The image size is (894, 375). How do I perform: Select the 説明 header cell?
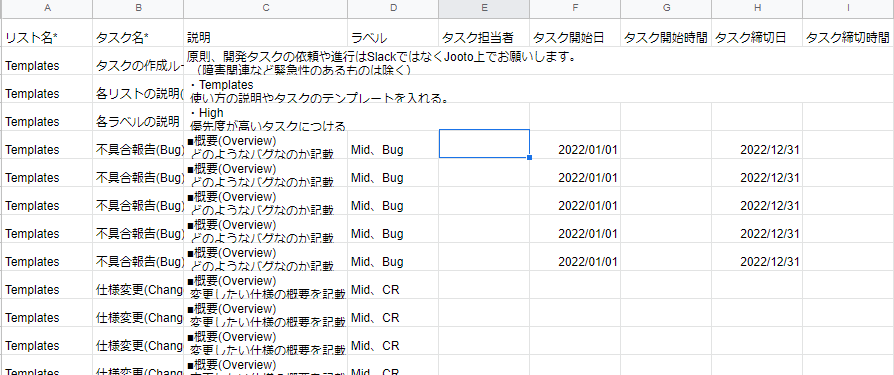[266, 32]
